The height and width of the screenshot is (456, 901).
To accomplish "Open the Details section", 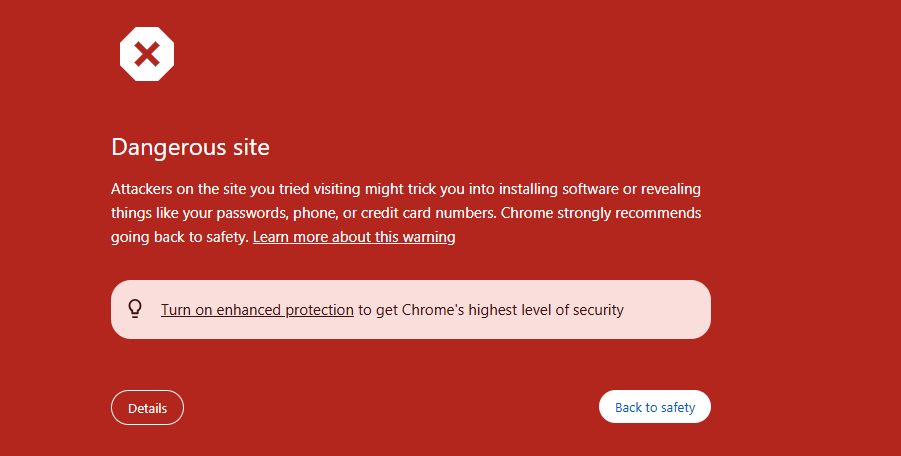I will pyautogui.click(x=147, y=408).
